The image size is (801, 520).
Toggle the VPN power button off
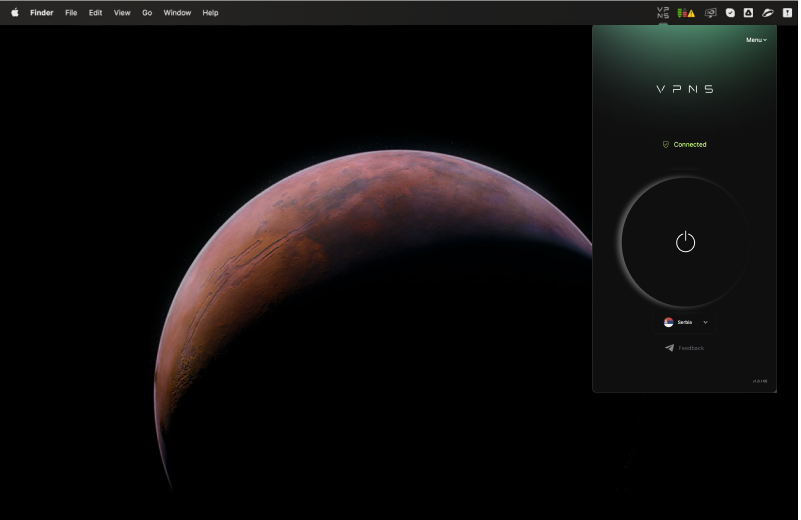pyautogui.click(x=685, y=242)
